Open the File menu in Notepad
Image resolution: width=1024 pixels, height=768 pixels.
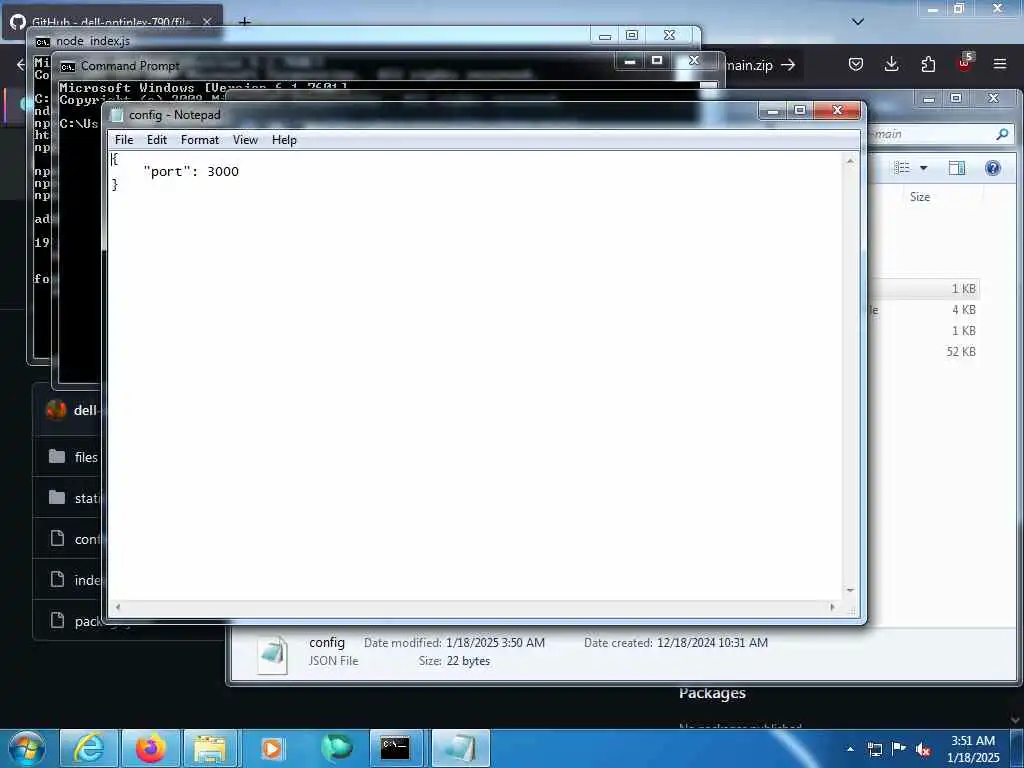(123, 140)
